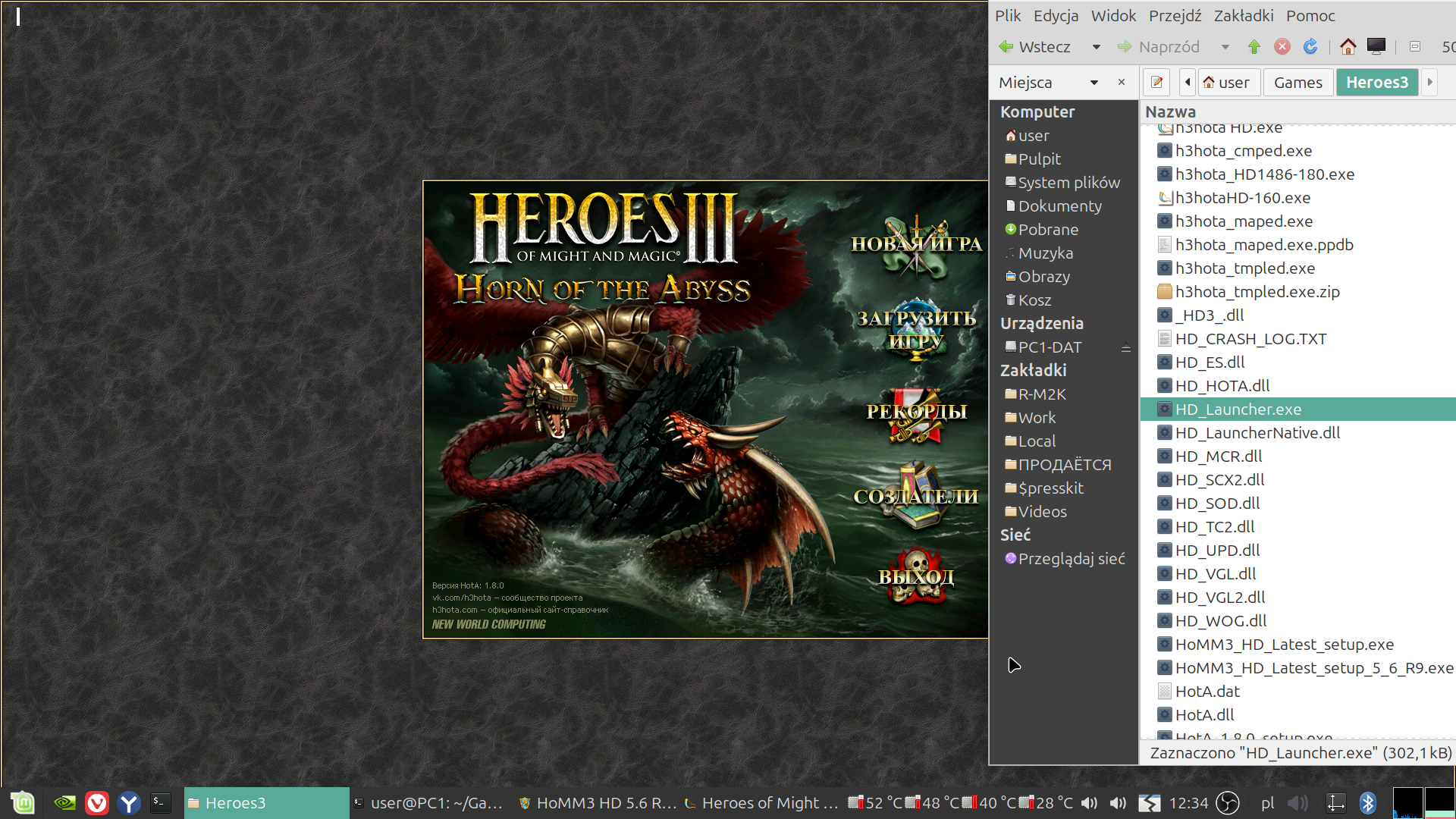Expand the Miejsca sidebar type dropdown
Image resolution: width=1456 pixels, height=819 pixels.
pos(1094,82)
